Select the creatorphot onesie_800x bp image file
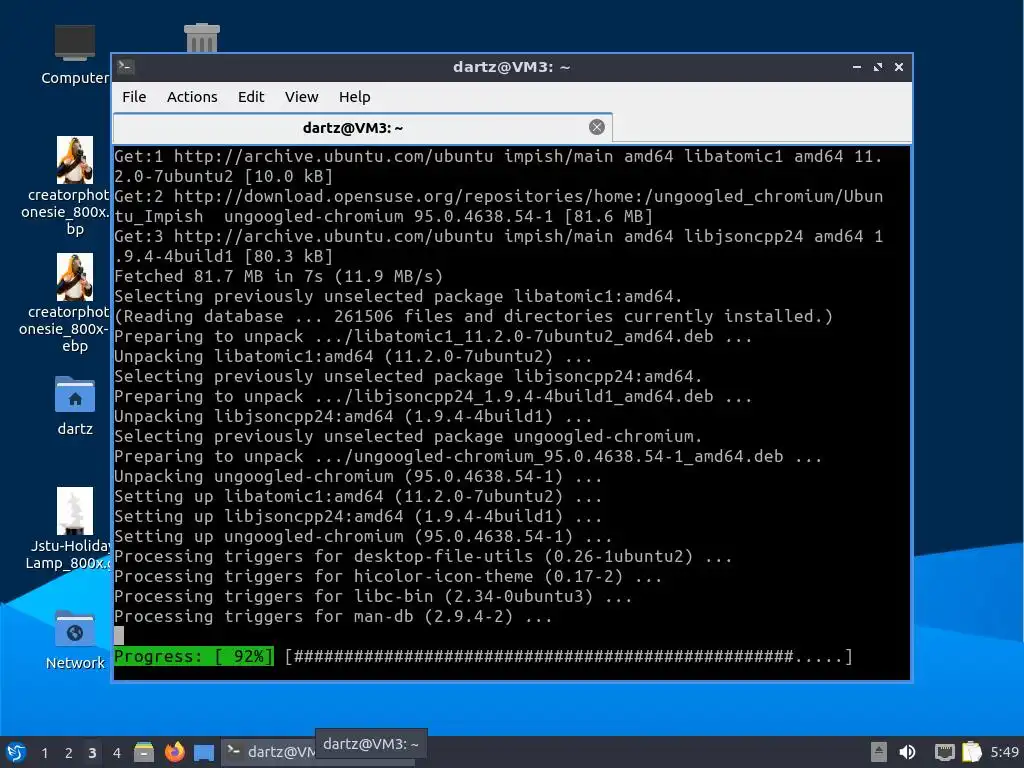 (74, 186)
